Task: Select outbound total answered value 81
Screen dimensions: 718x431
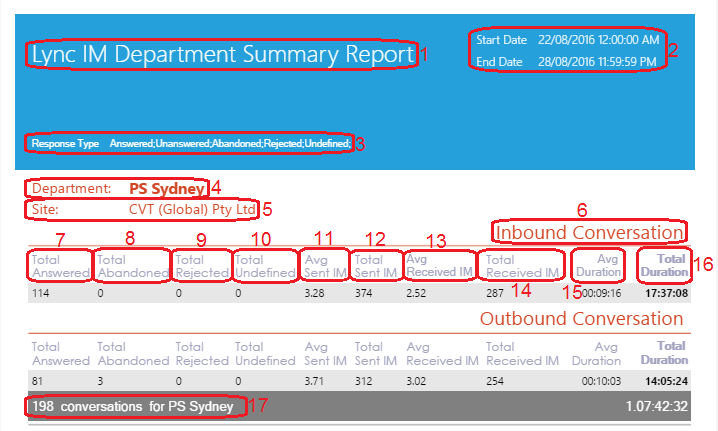Action: 37,381
